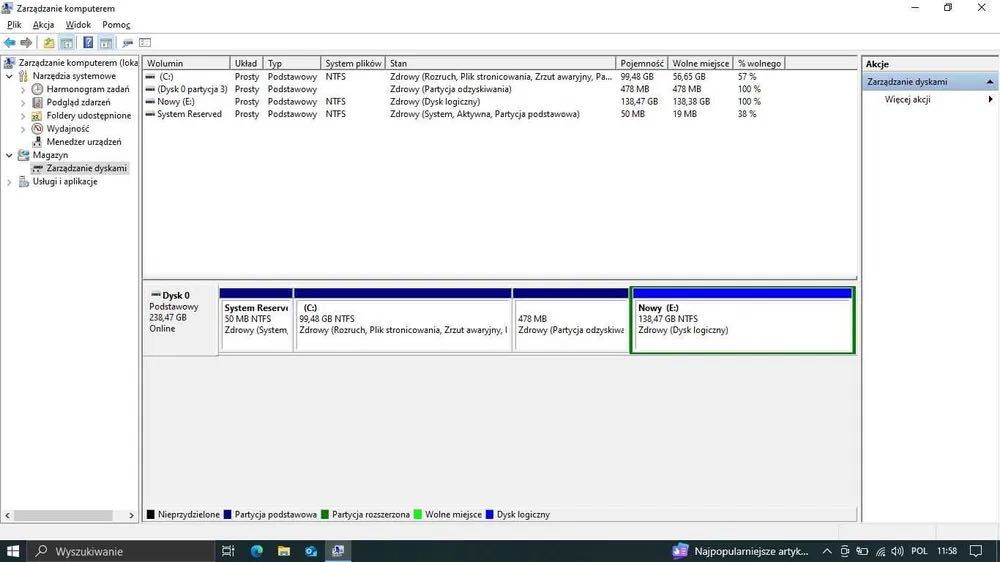Viewport: 1000px width, 562px height.
Task: Click the Nieprzydzielone black legend swatch
Action: coord(151,514)
